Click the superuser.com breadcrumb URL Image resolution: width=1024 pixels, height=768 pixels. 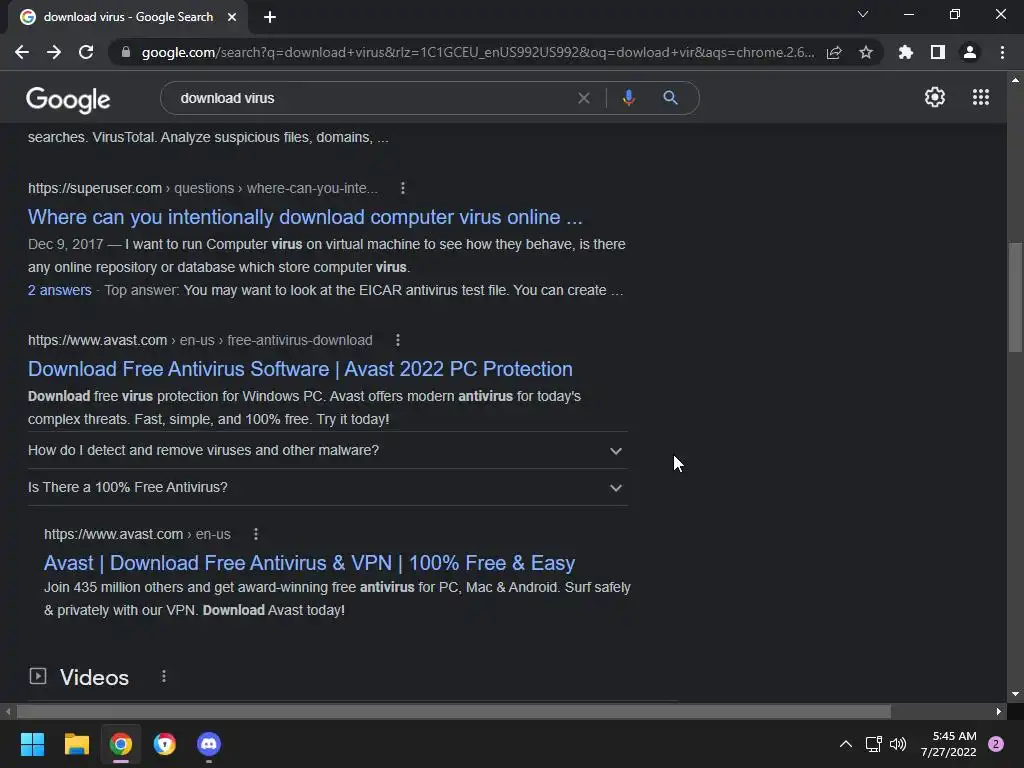pos(203,188)
